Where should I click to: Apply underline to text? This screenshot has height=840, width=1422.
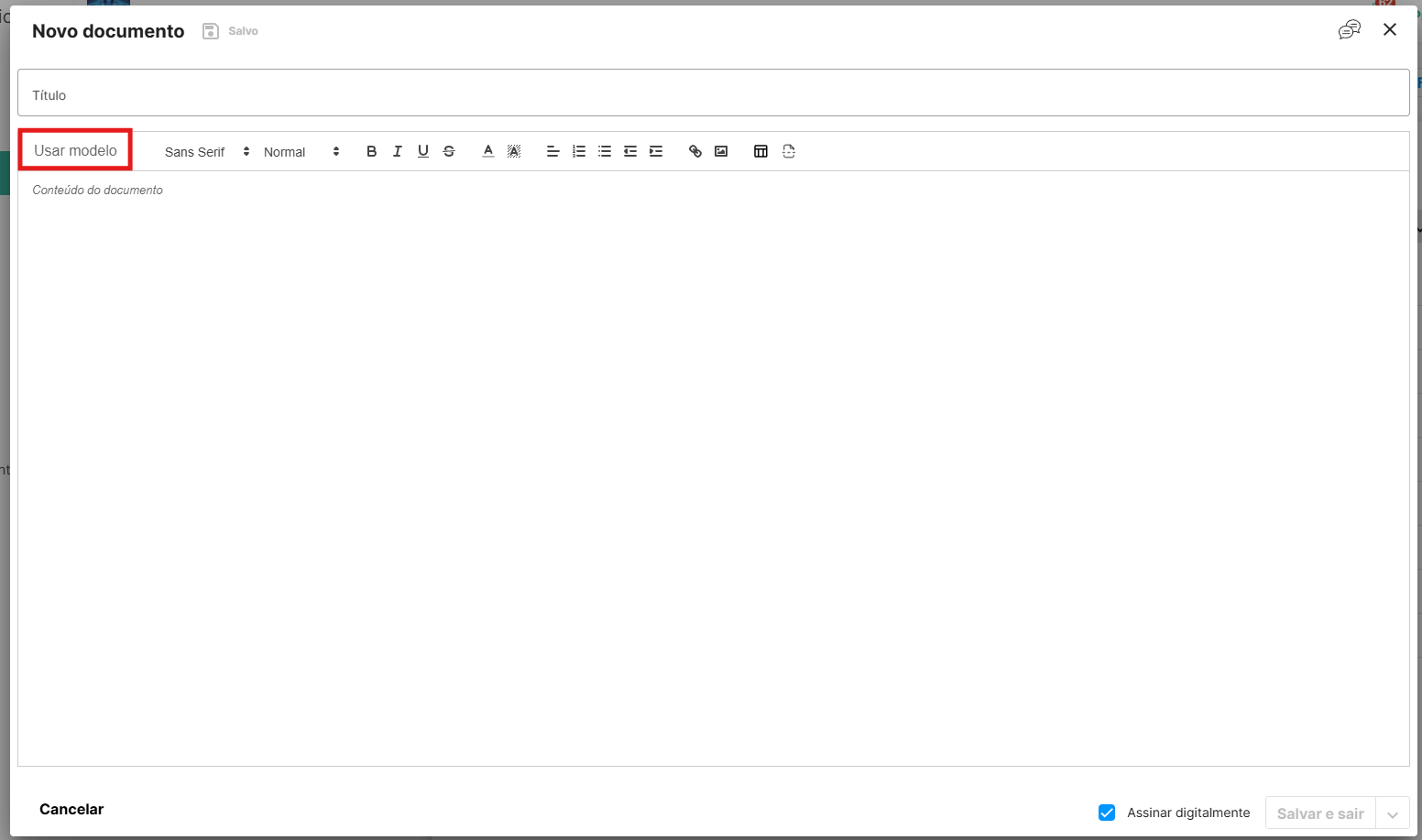[x=422, y=151]
